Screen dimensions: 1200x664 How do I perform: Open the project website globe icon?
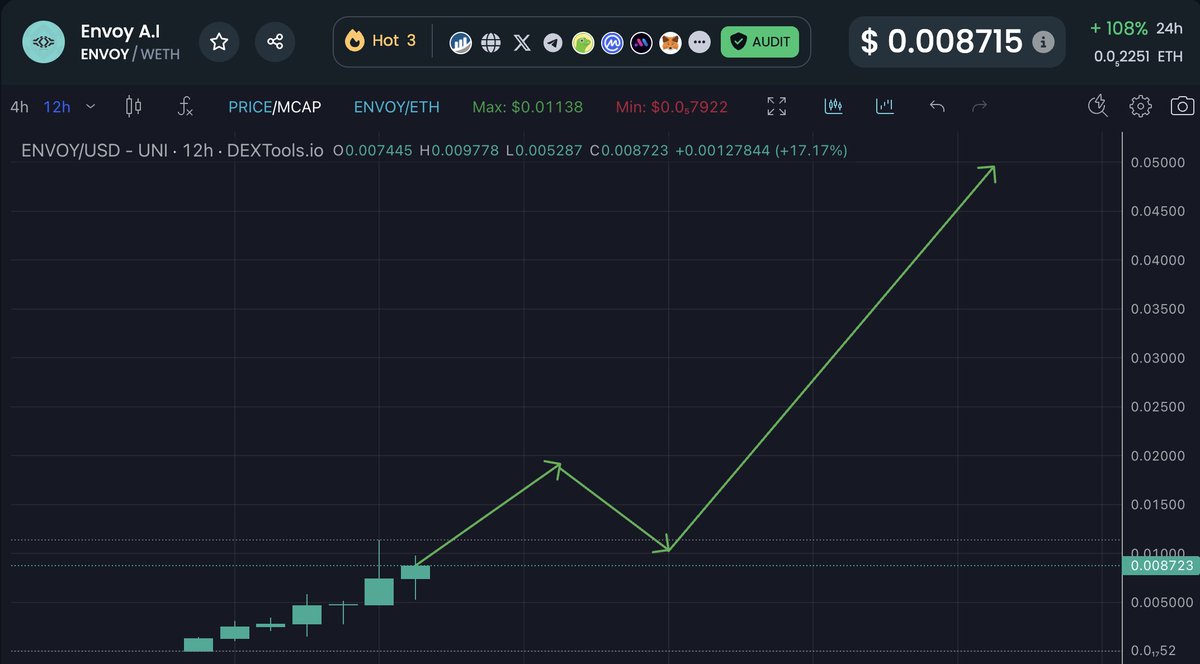(491, 43)
